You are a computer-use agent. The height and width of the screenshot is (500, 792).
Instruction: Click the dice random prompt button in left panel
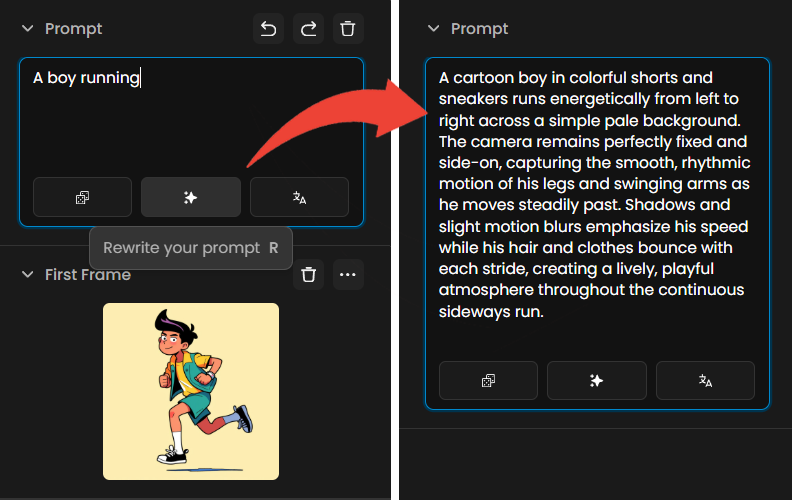point(82,197)
